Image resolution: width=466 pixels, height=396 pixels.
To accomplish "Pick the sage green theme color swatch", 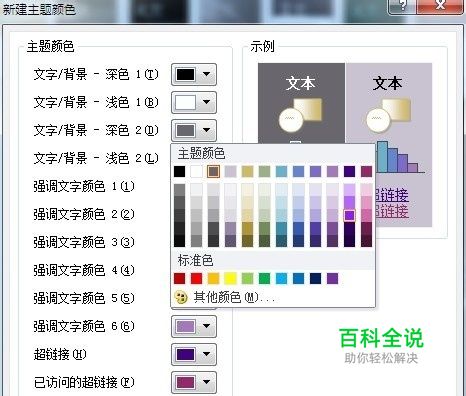I will [x=264, y=172].
